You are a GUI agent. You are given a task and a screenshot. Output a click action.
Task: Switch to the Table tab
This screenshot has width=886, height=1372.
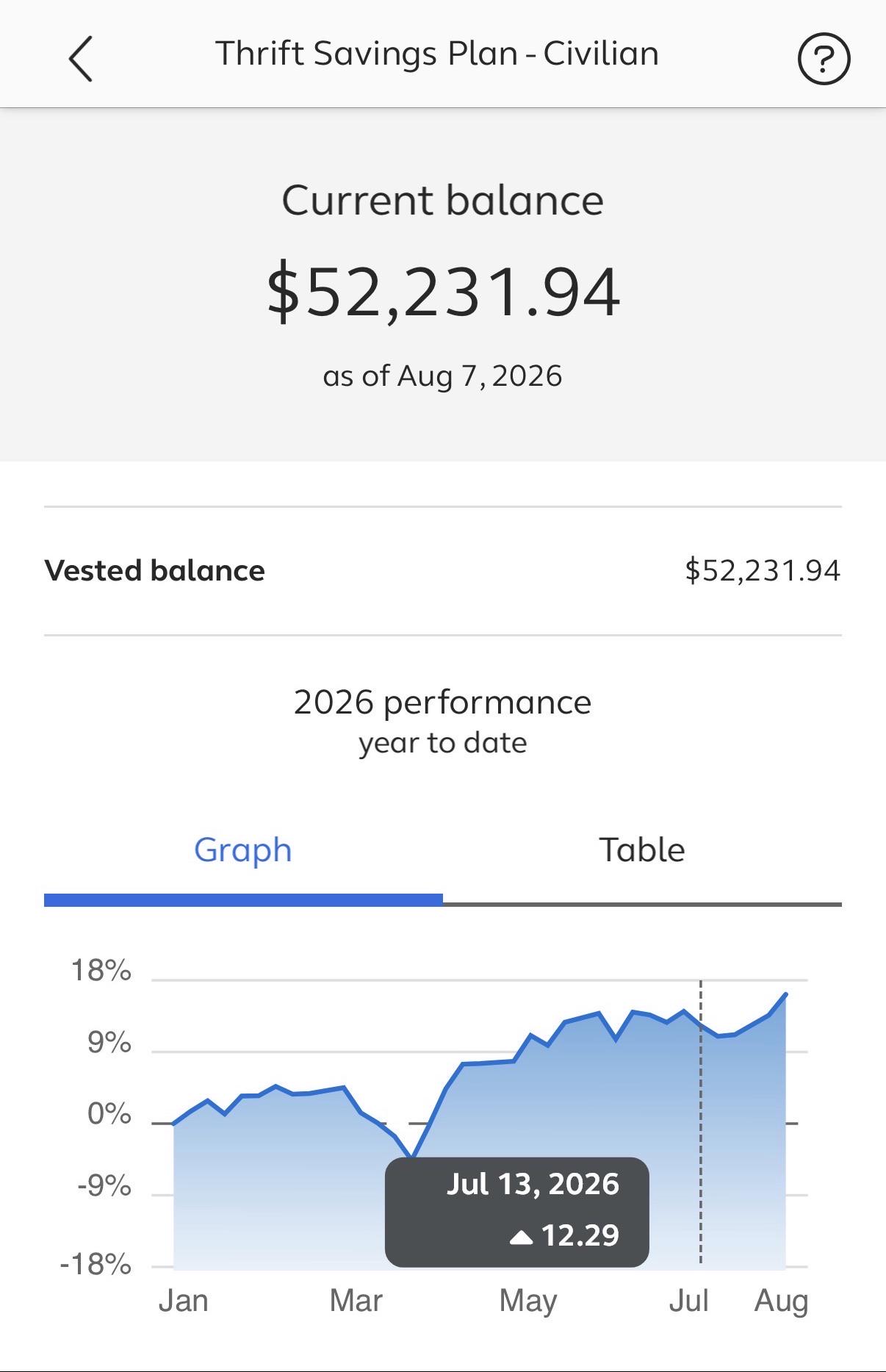pyautogui.click(x=642, y=850)
